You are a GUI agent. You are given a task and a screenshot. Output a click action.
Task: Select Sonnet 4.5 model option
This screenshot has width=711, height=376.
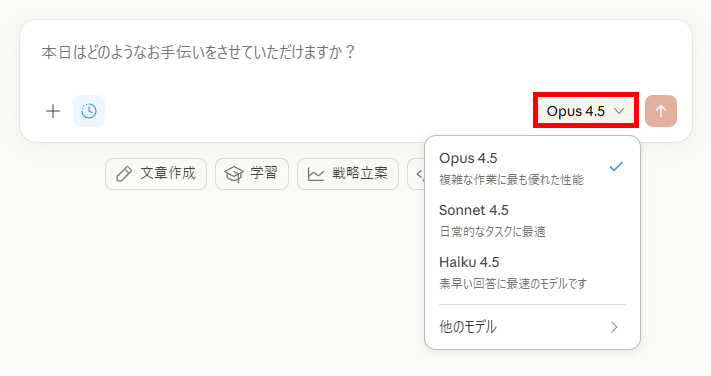tap(532, 220)
